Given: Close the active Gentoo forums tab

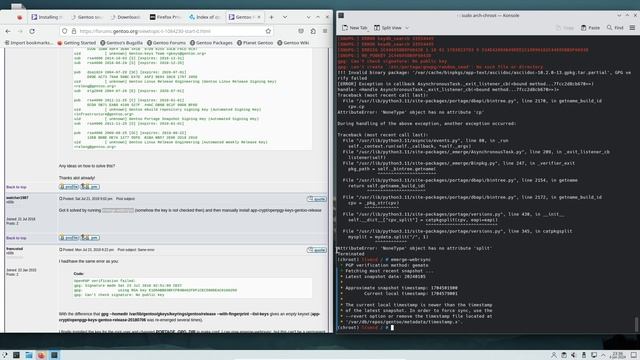Looking at the screenshot, I should [258, 17].
